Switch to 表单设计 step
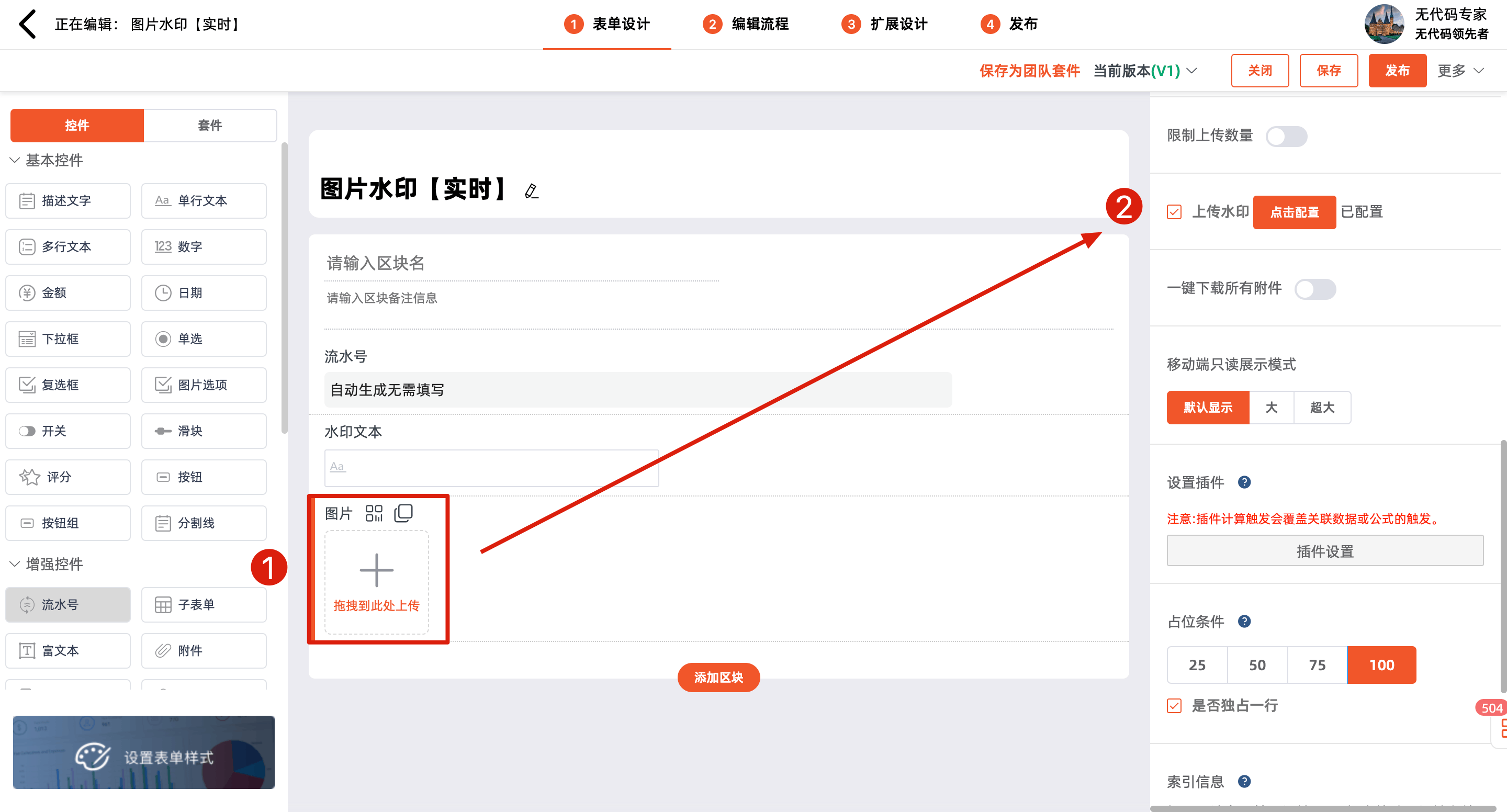 606,24
